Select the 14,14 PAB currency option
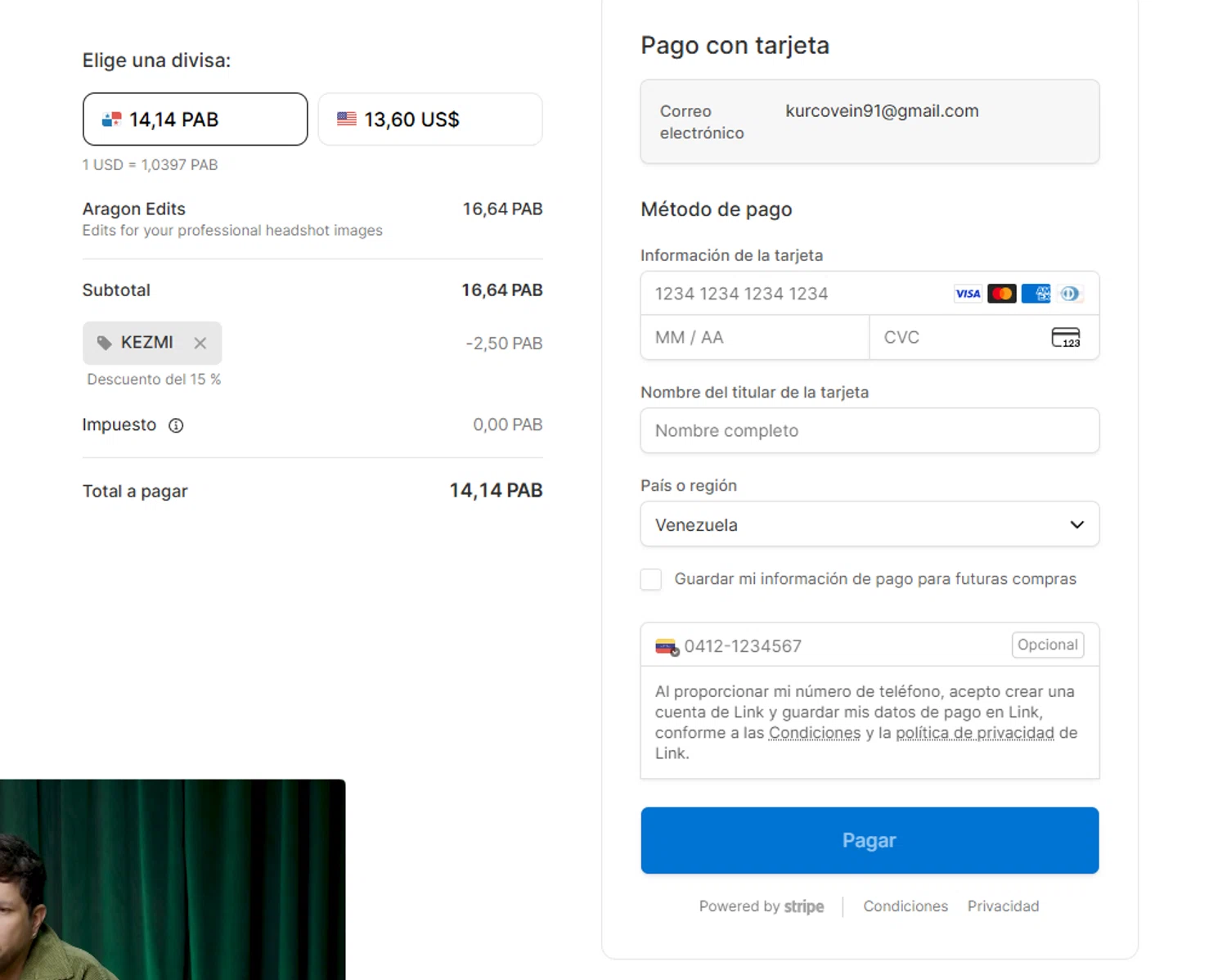This screenshot has height=980, width=1227. coord(195,119)
